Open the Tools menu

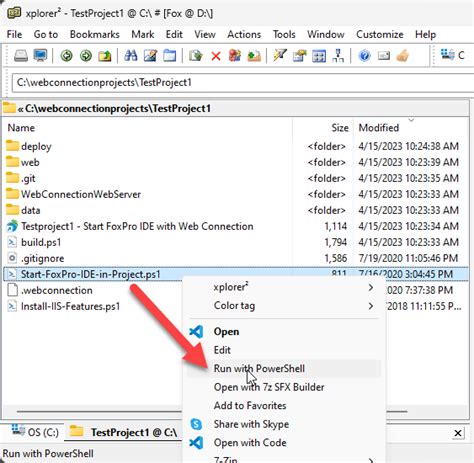284,34
